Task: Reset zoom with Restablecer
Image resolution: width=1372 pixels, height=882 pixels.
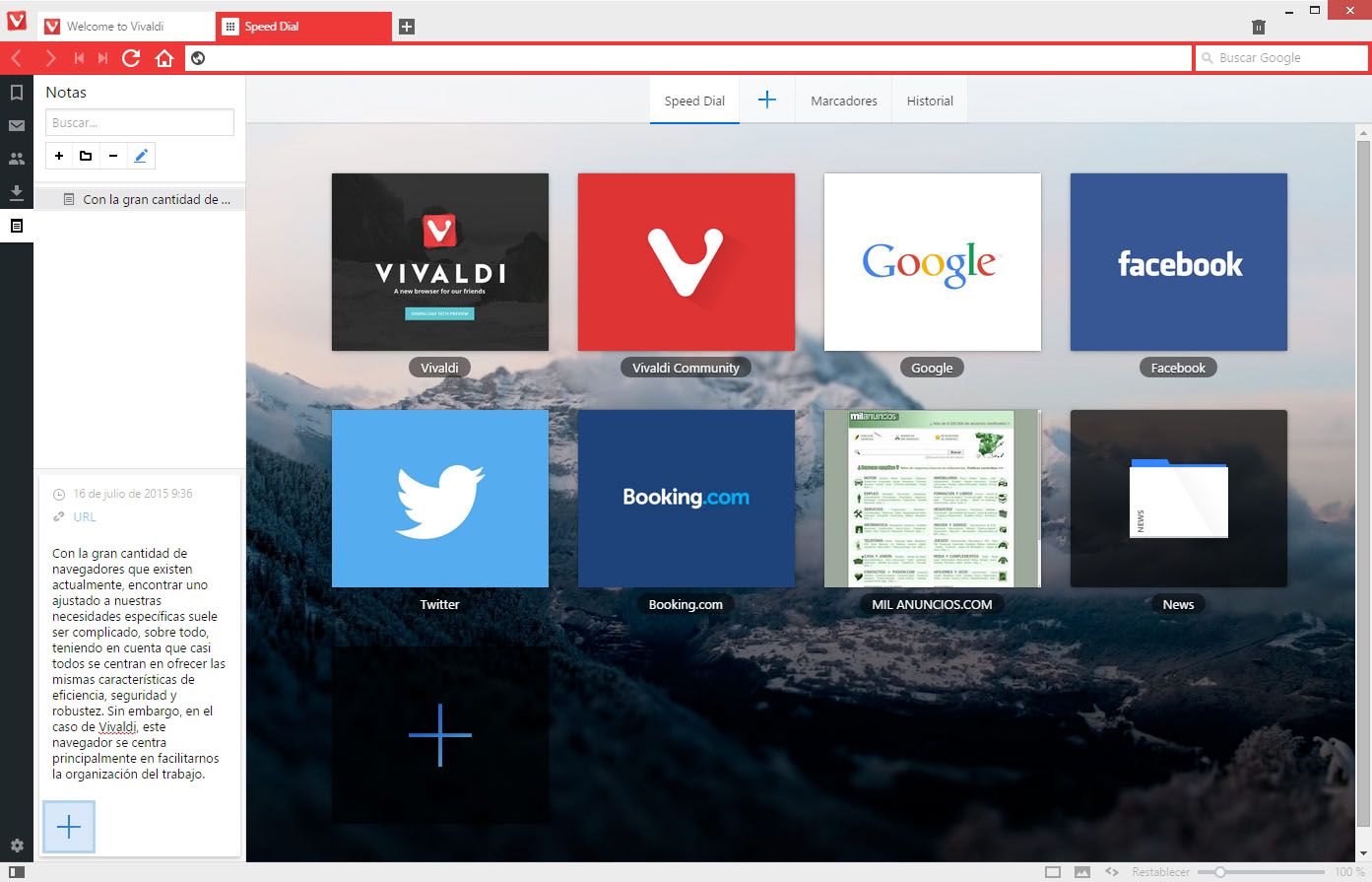Action: (1160, 872)
